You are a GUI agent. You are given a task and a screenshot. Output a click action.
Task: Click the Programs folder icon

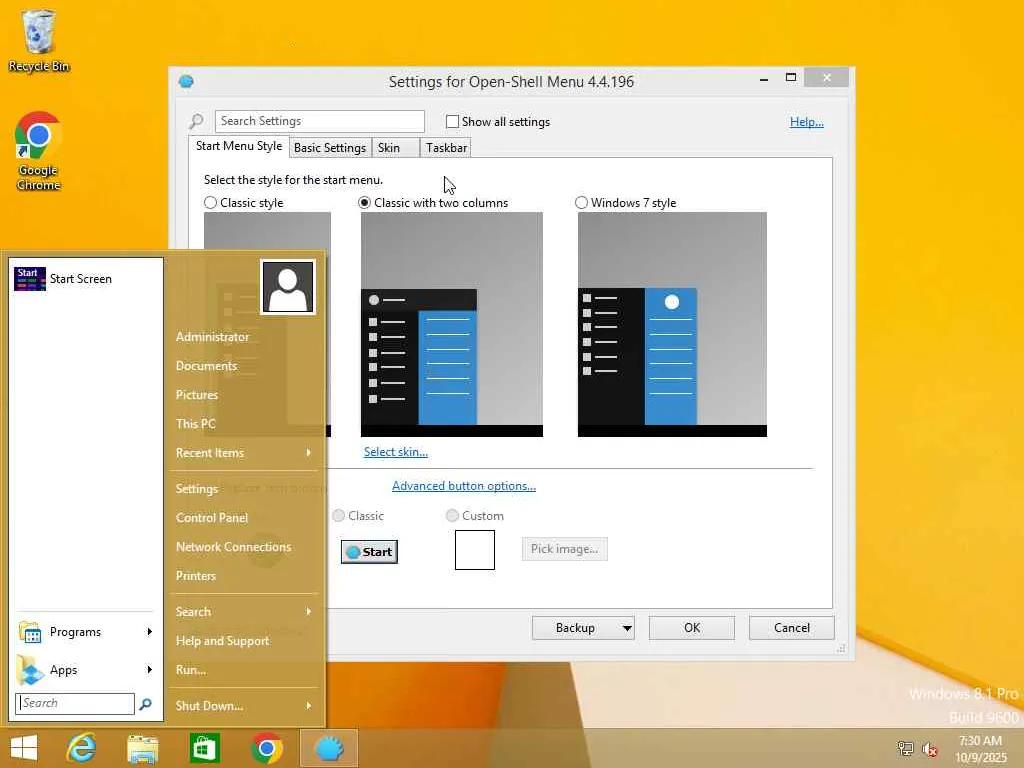tap(30, 632)
